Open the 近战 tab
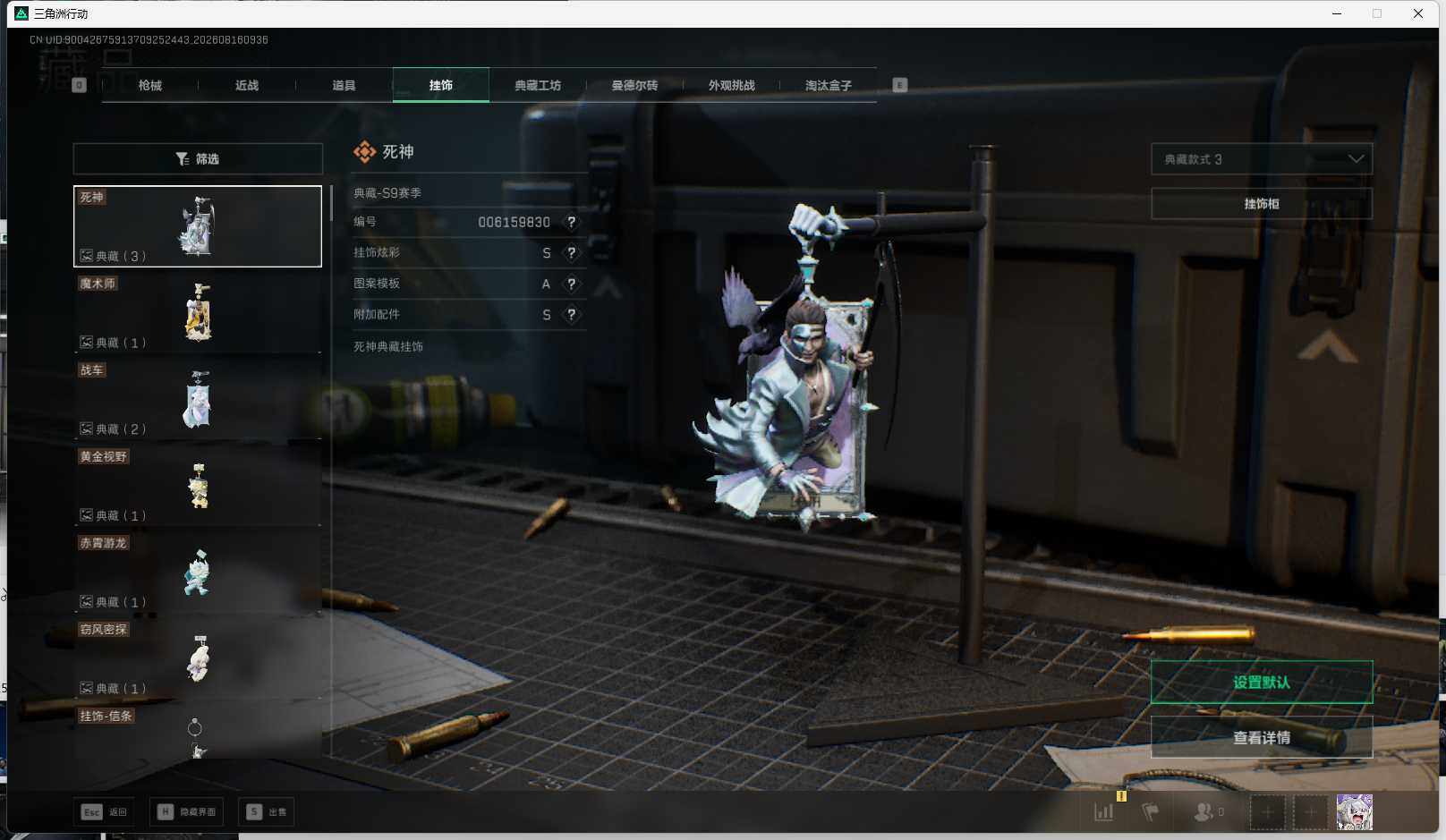Viewport: 1446px width, 840px height. coord(247,85)
